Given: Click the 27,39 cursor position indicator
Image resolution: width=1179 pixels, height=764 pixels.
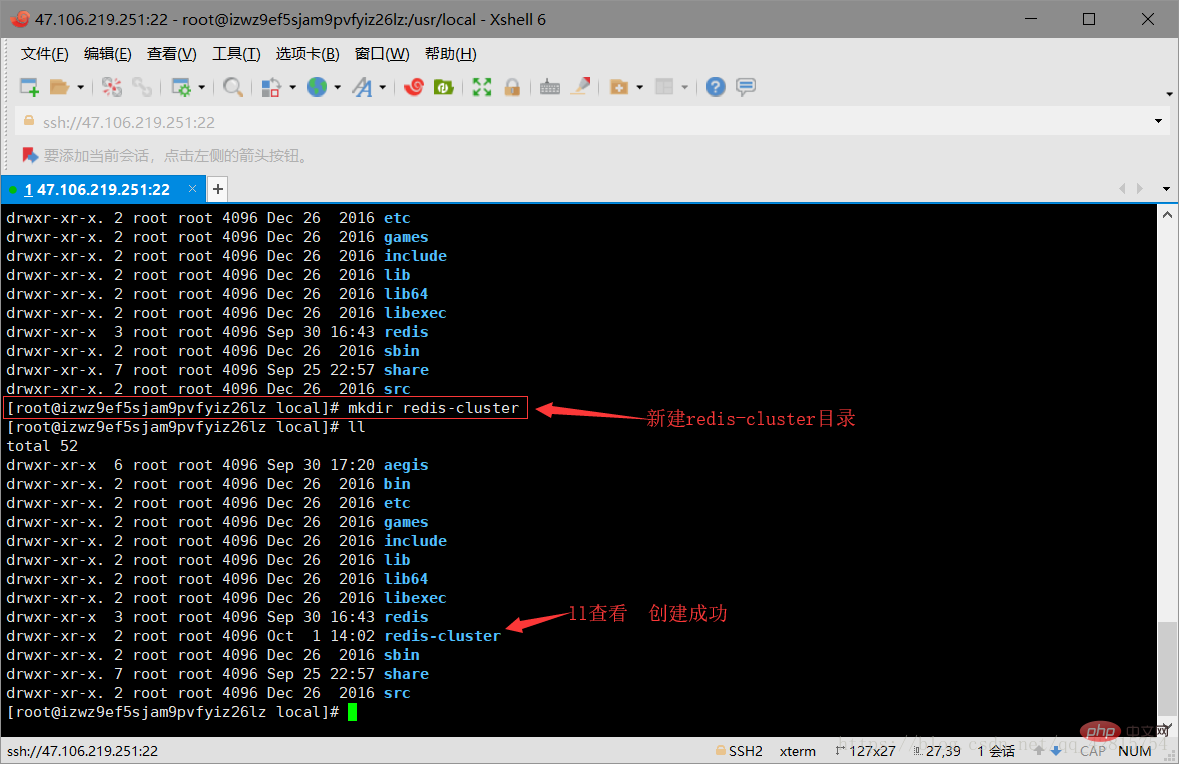Looking at the screenshot, I should pyautogui.click(x=937, y=751).
